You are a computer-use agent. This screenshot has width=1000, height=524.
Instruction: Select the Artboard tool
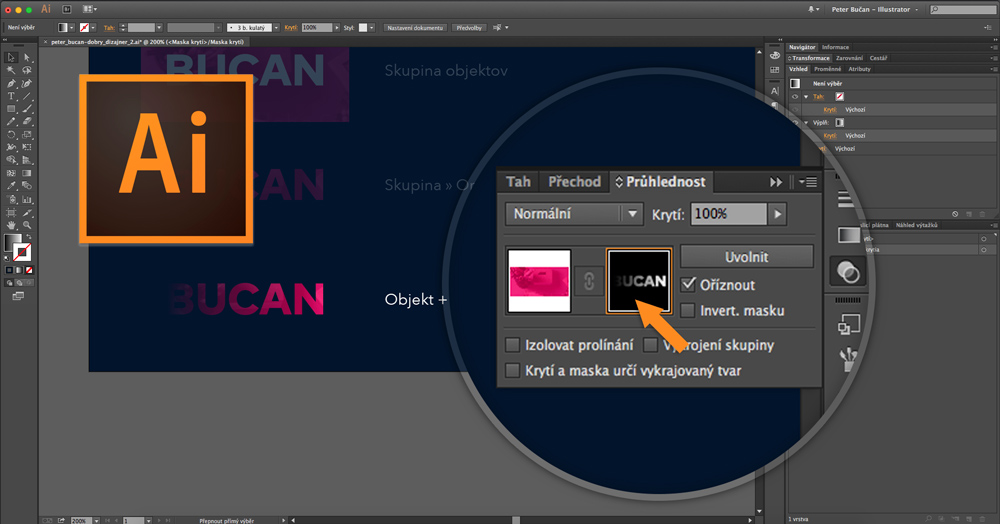click(x=11, y=212)
